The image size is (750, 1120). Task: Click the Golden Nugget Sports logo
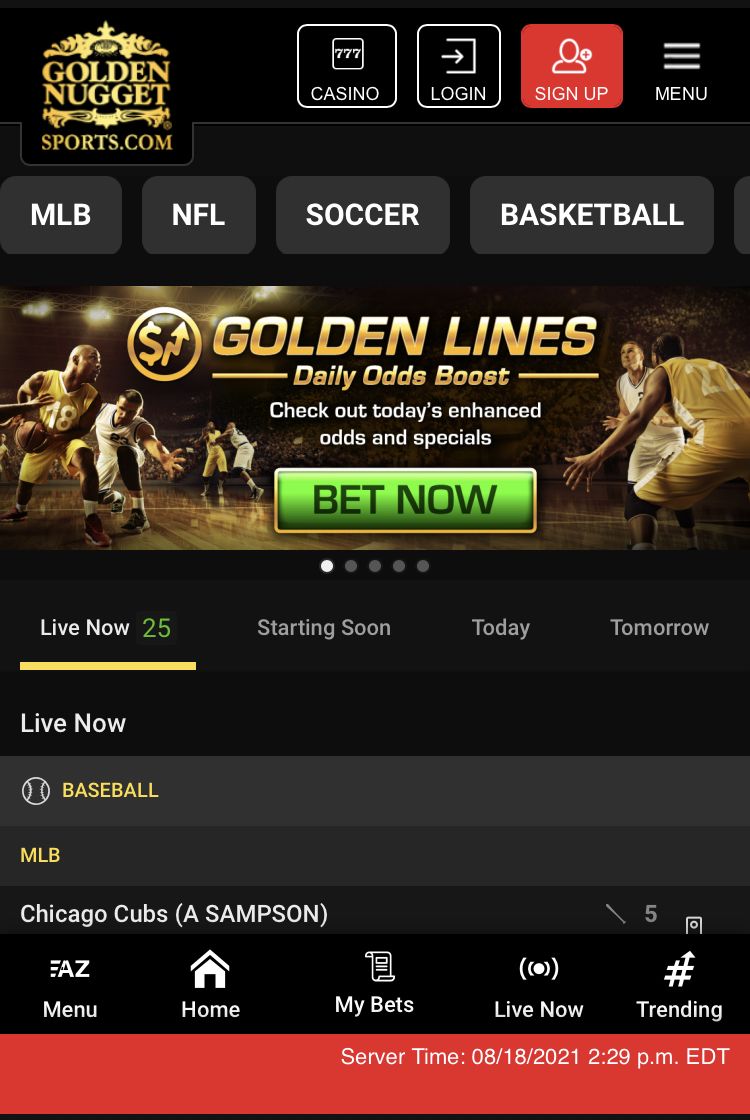[x=106, y=87]
